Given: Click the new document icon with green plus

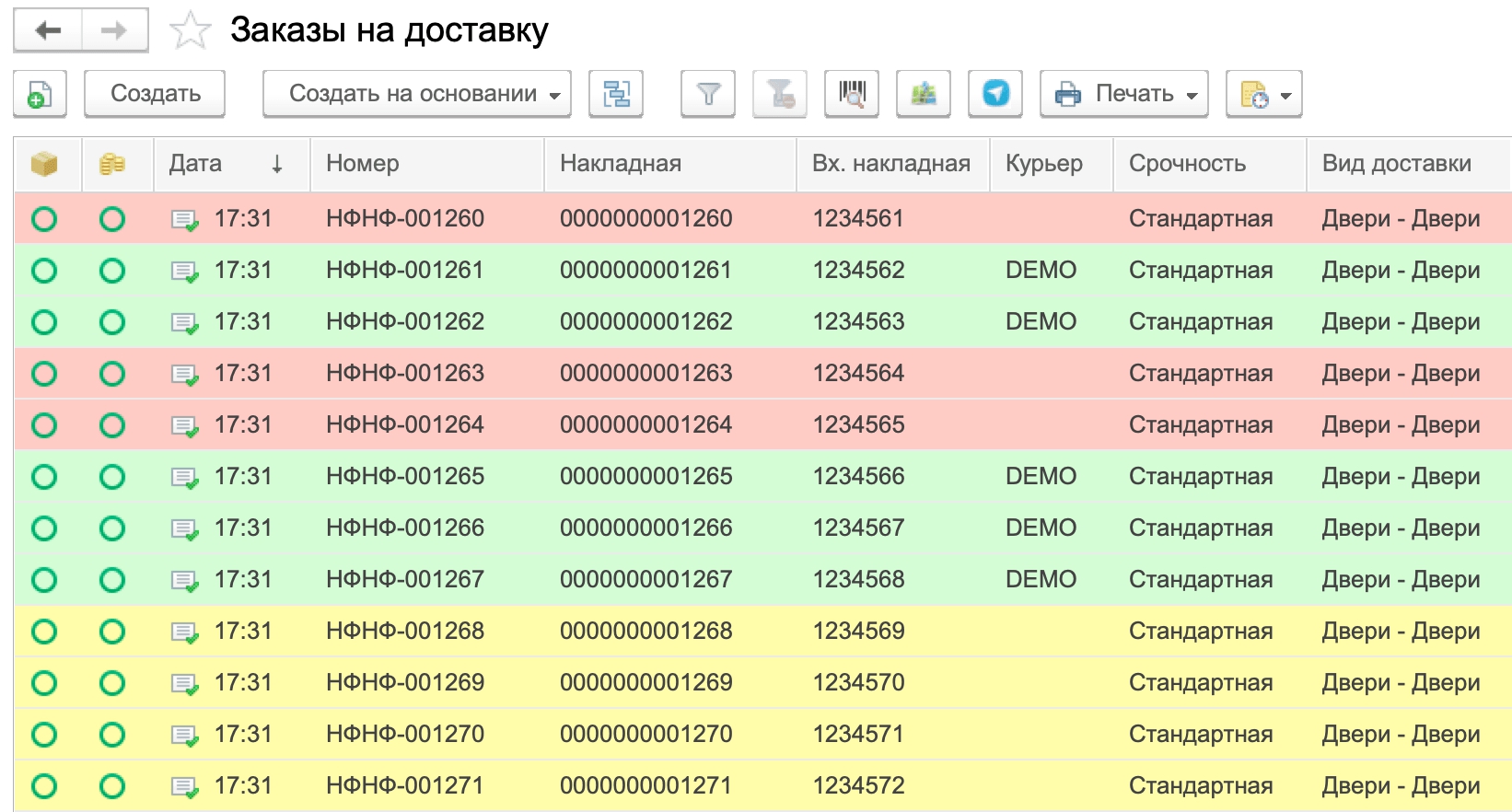Looking at the screenshot, I should pos(40,93).
